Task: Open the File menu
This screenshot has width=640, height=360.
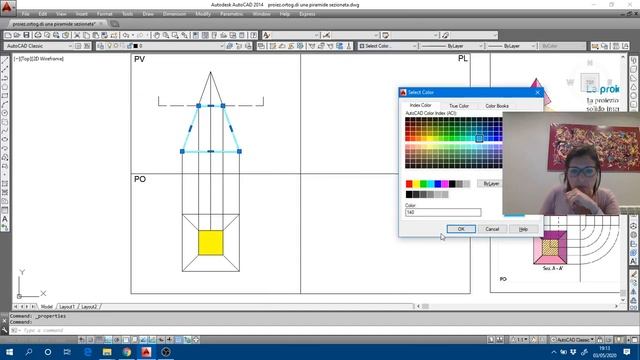Action: point(25,14)
